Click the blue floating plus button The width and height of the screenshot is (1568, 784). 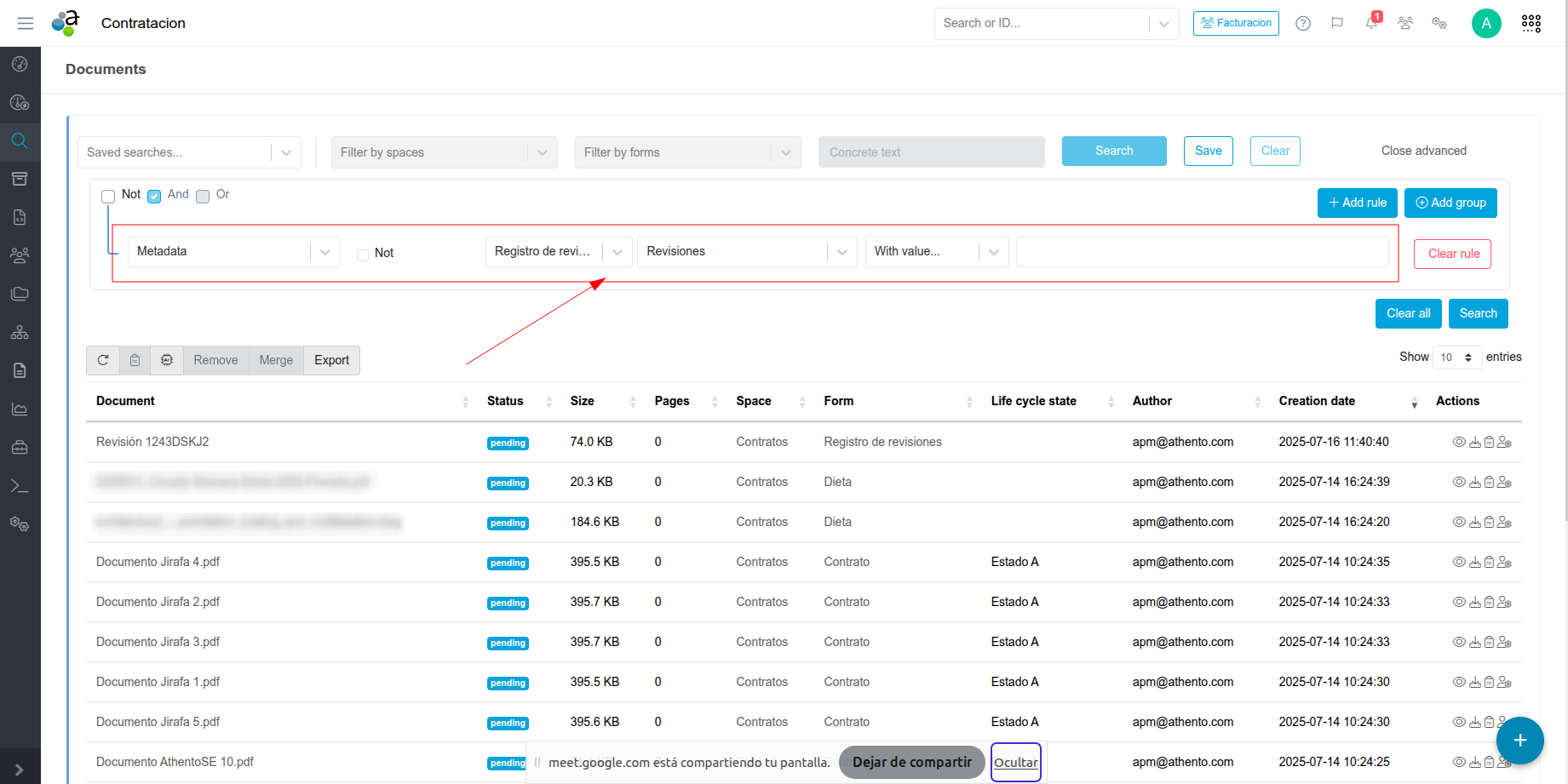click(1520, 741)
